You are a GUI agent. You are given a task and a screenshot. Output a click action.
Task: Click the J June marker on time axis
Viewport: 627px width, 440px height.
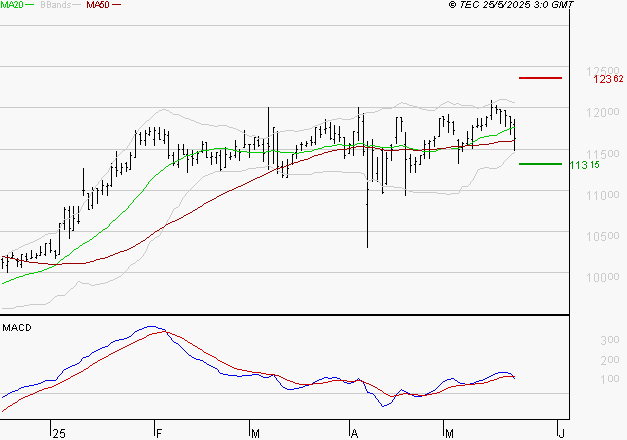pos(561,434)
